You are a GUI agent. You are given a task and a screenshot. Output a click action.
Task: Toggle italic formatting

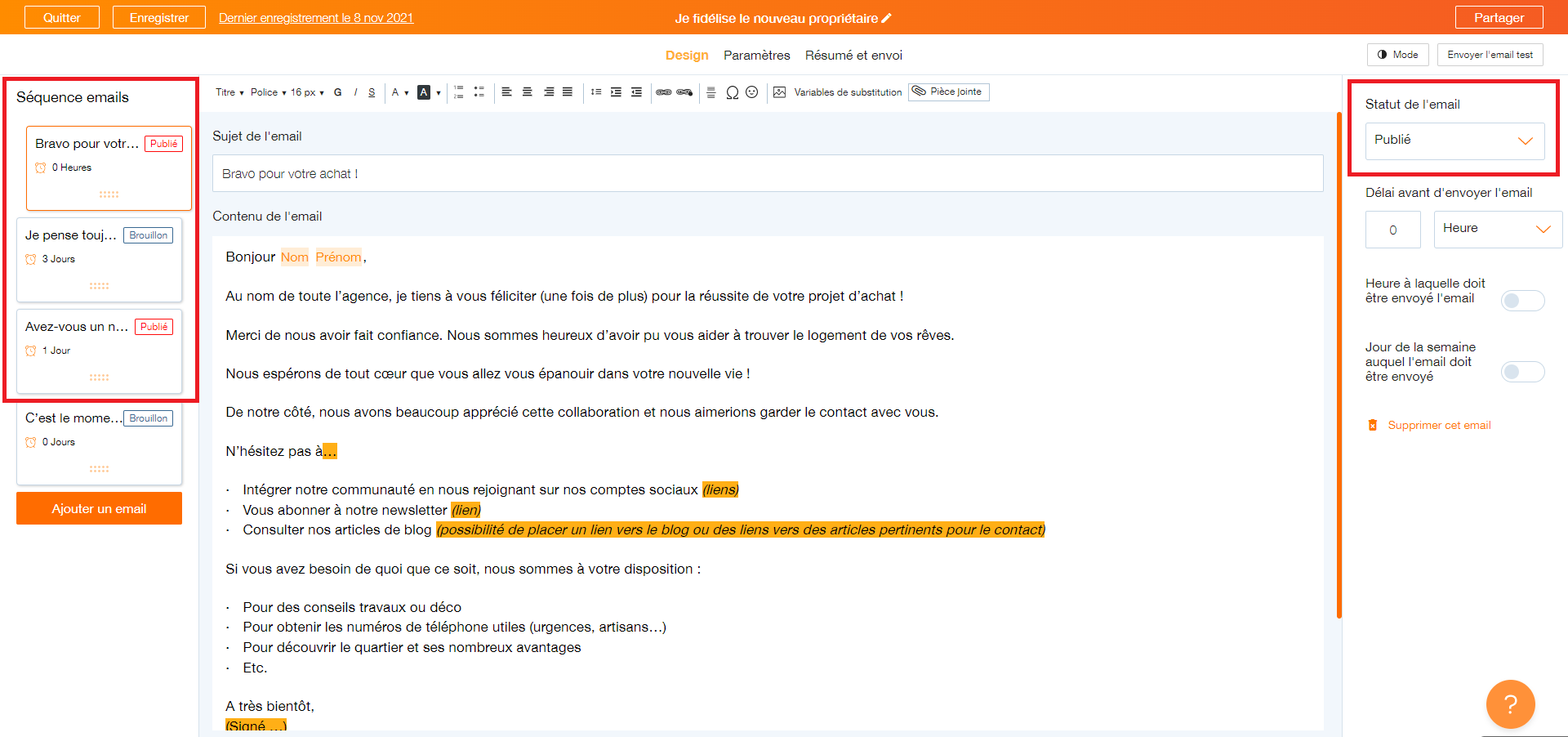click(355, 92)
